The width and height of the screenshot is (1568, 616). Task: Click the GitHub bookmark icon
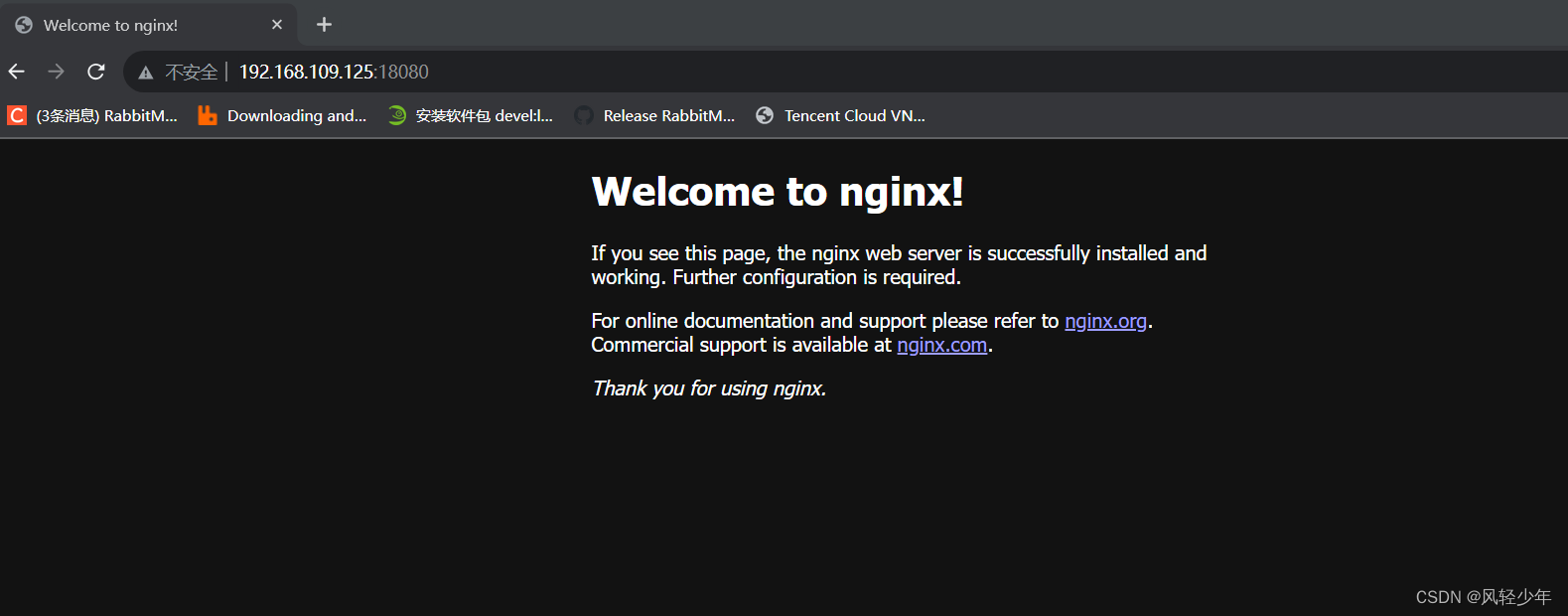584,115
